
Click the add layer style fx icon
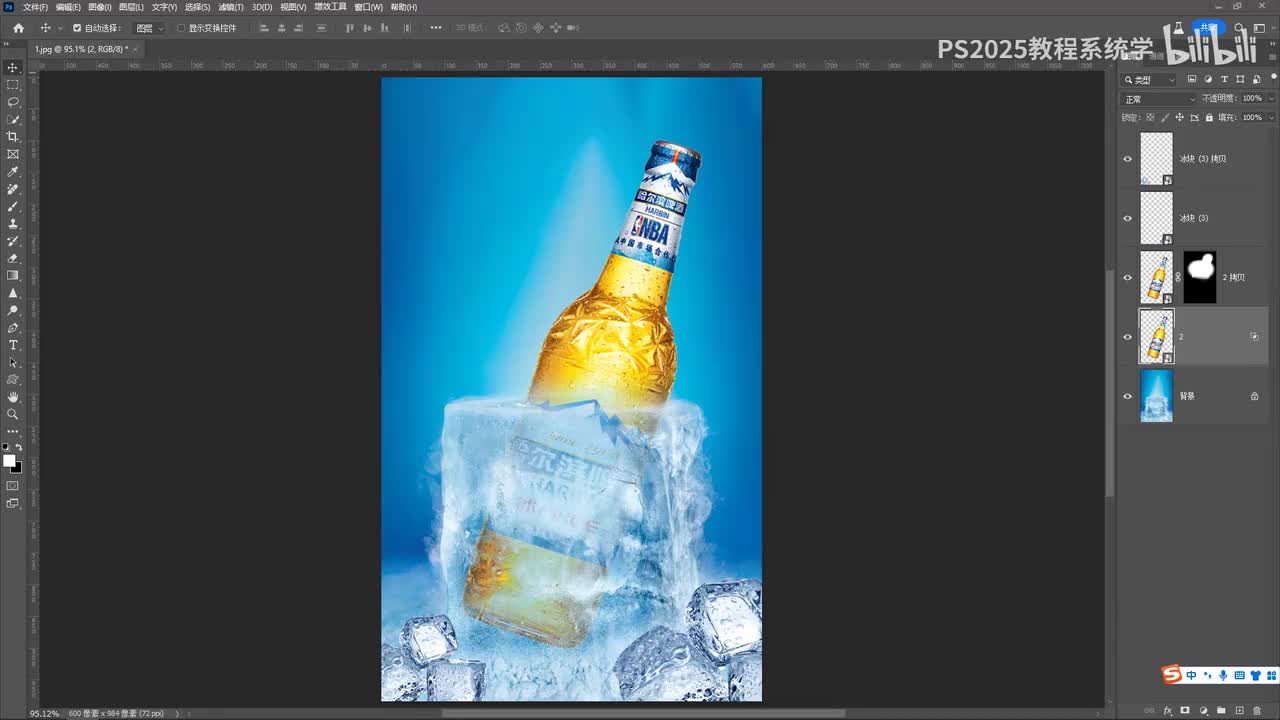1167,711
